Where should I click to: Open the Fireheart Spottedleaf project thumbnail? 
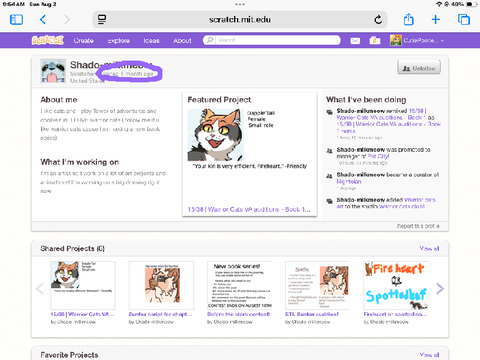tap(396, 285)
